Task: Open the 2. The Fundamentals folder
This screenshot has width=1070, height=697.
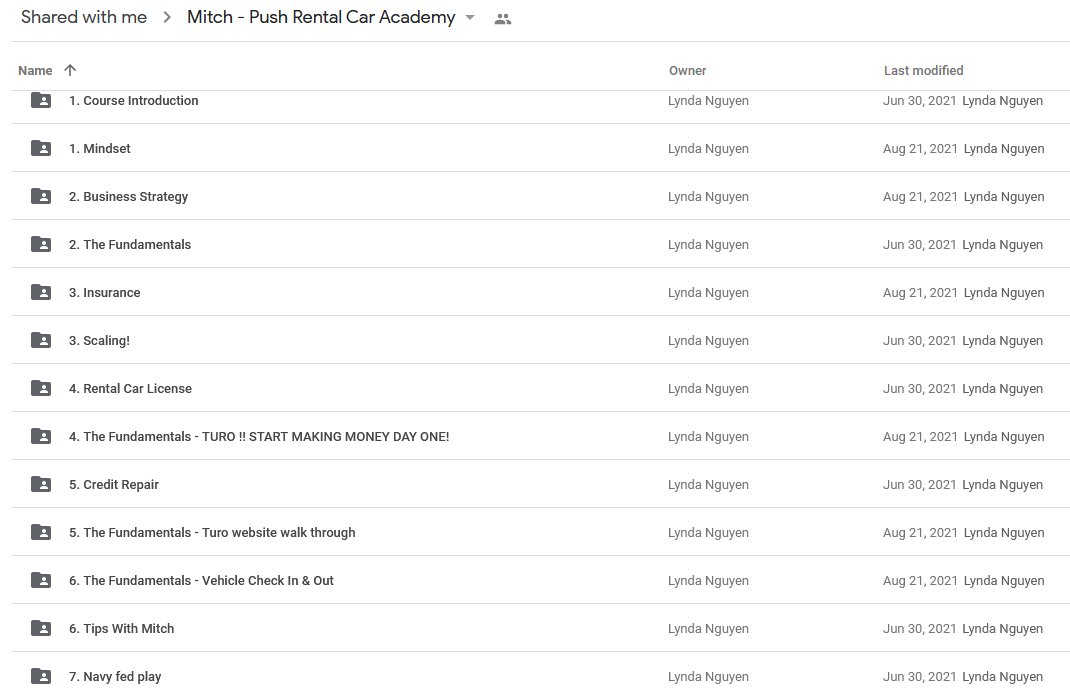Action: coord(130,244)
